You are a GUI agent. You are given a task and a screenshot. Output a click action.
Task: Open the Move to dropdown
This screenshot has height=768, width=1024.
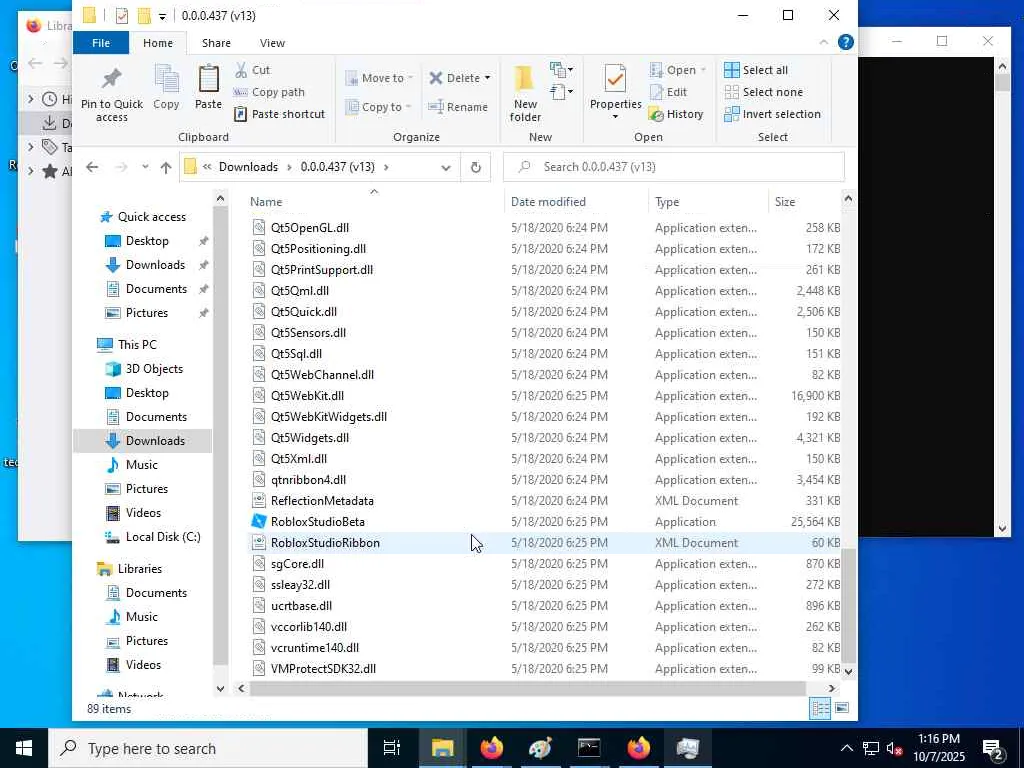point(379,78)
